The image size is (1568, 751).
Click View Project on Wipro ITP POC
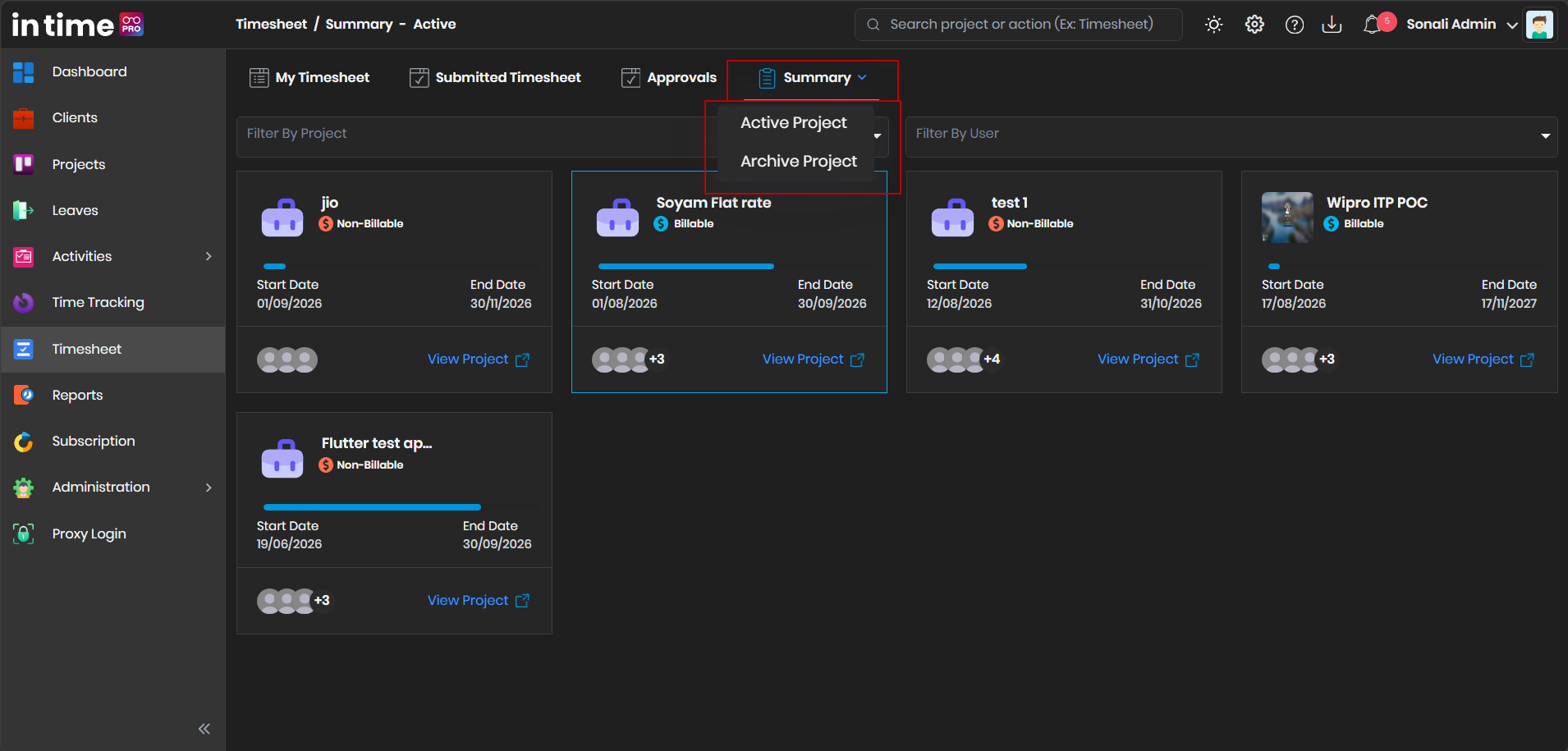(1483, 359)
